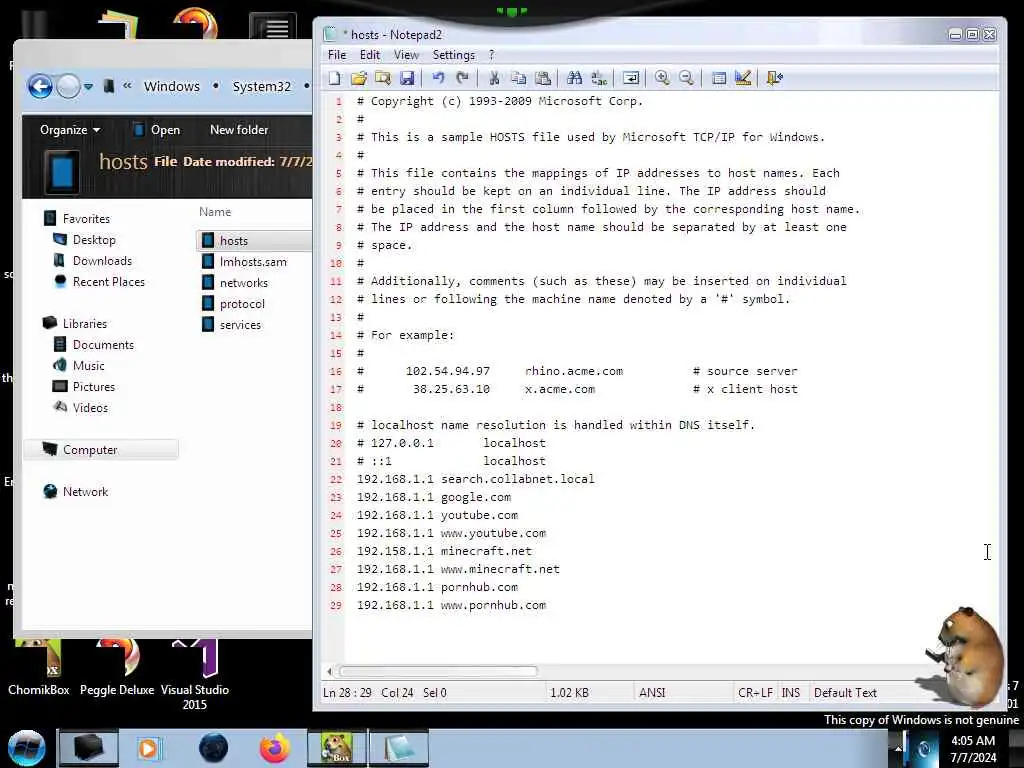
Task: Select the networks file
Action: 235,283
